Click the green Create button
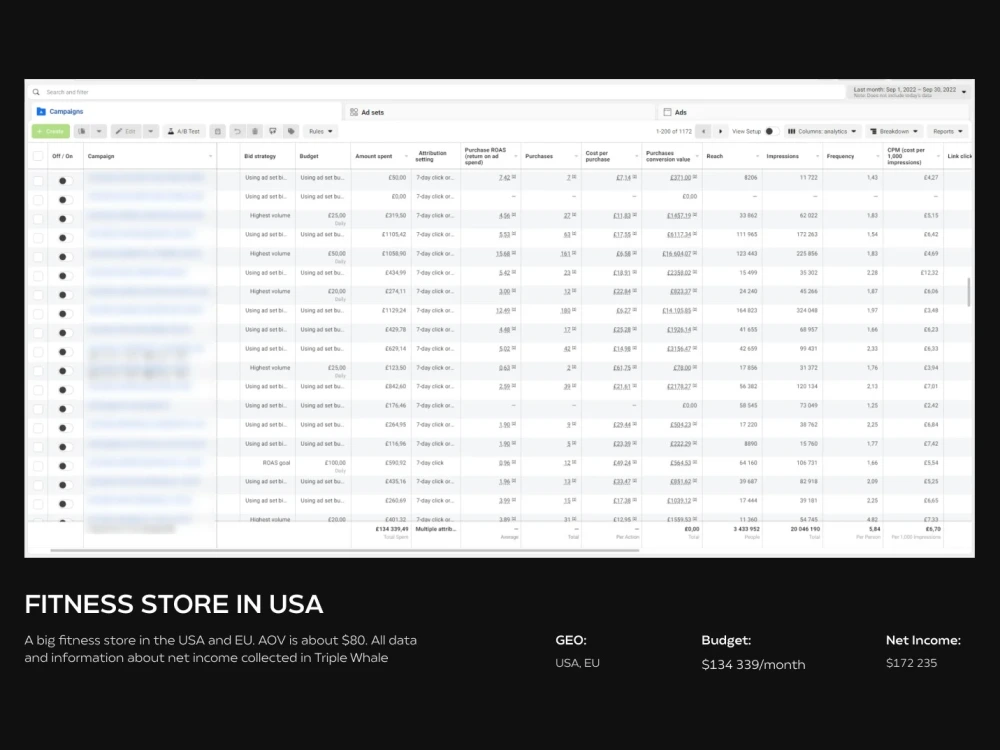 [x=51, y=131]
